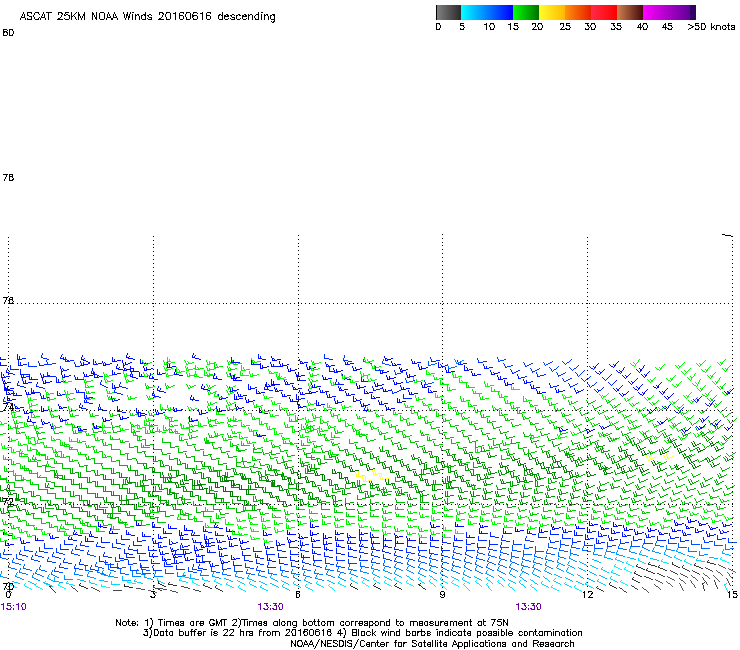Click the note "Times are GMT" line
740x650 pixels.
point(312,623)
